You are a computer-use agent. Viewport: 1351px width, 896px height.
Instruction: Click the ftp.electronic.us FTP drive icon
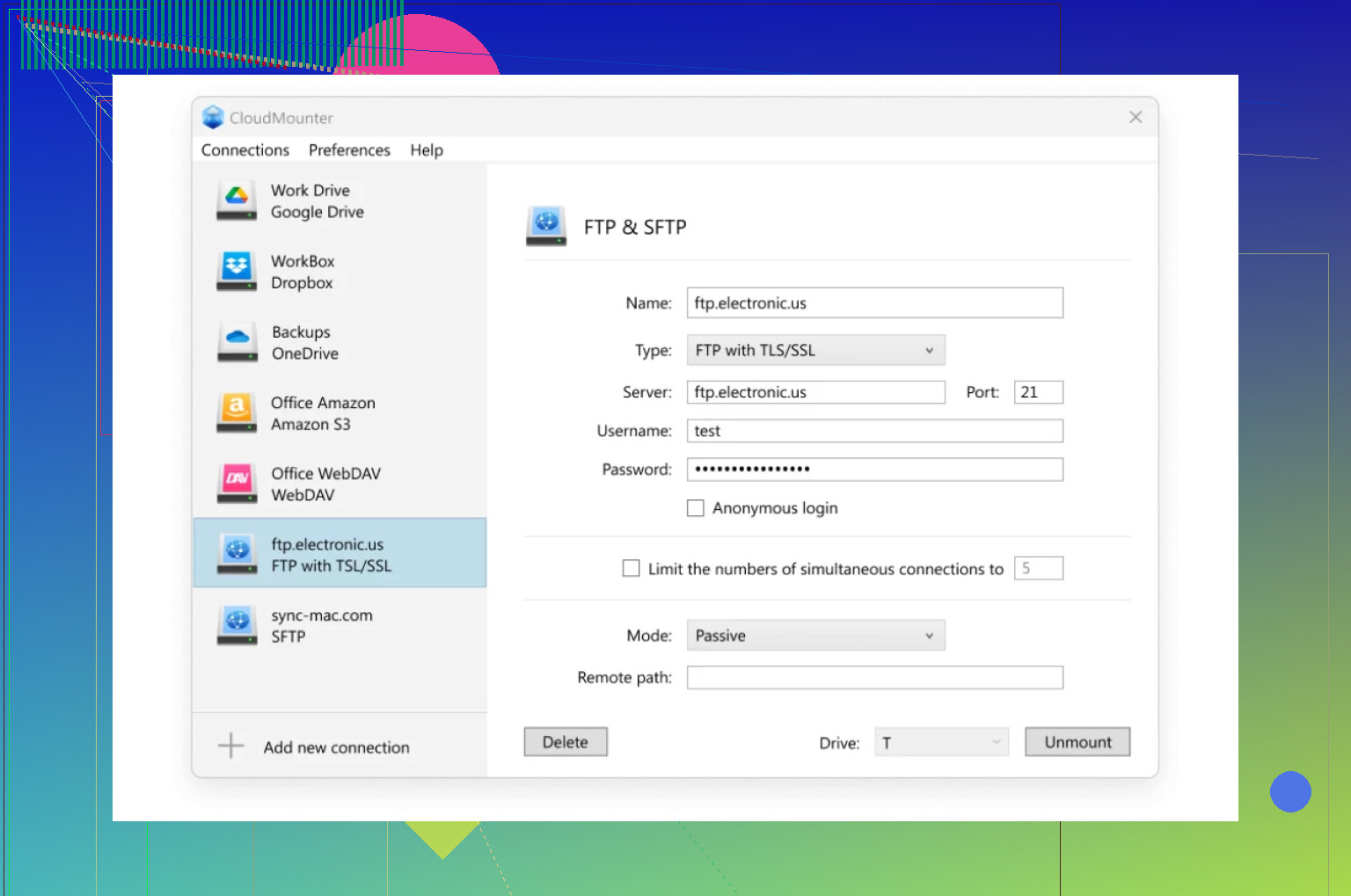click(x=237, y=554)
